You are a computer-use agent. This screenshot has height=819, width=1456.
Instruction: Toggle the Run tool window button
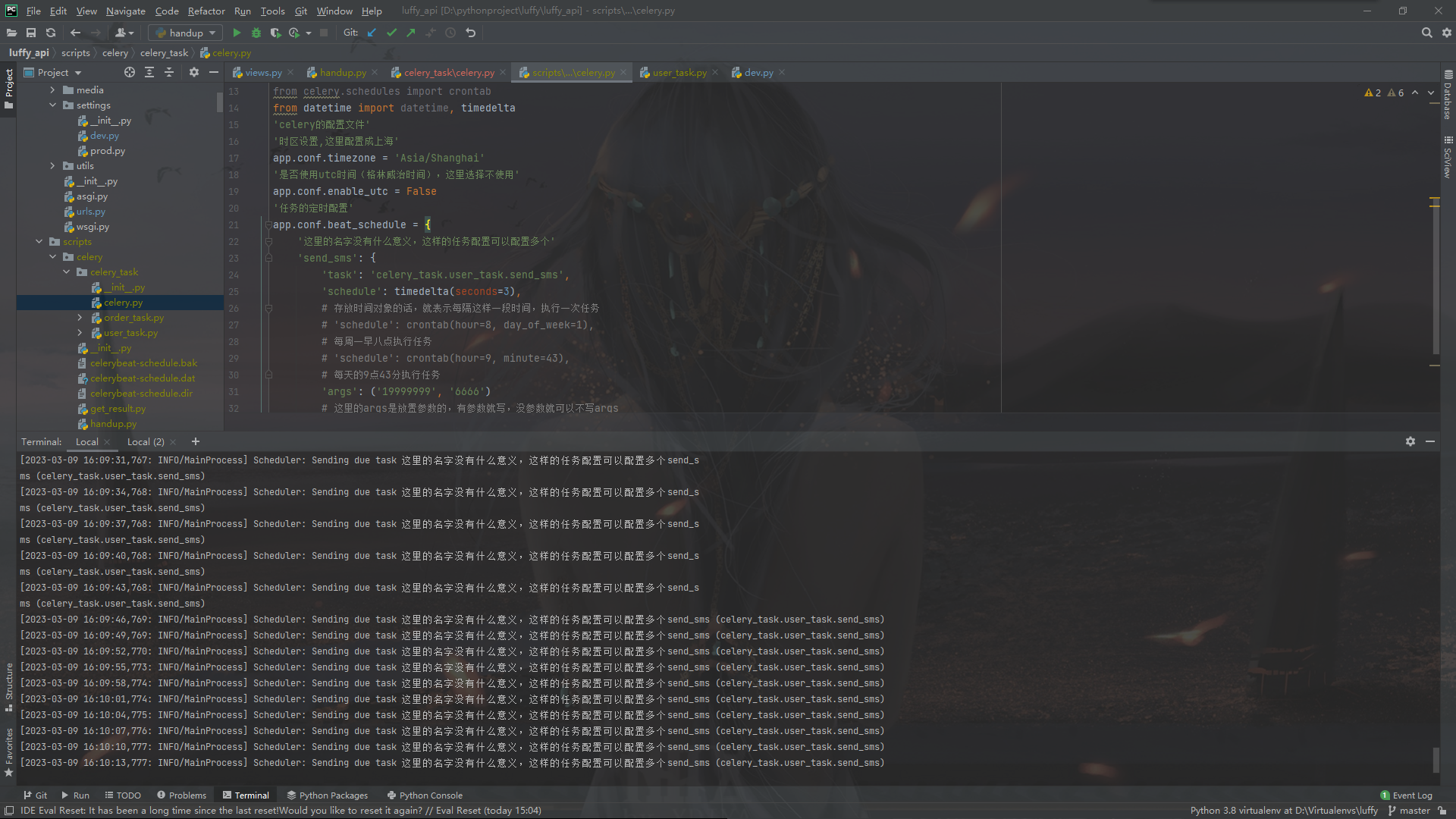coord(75,795)
